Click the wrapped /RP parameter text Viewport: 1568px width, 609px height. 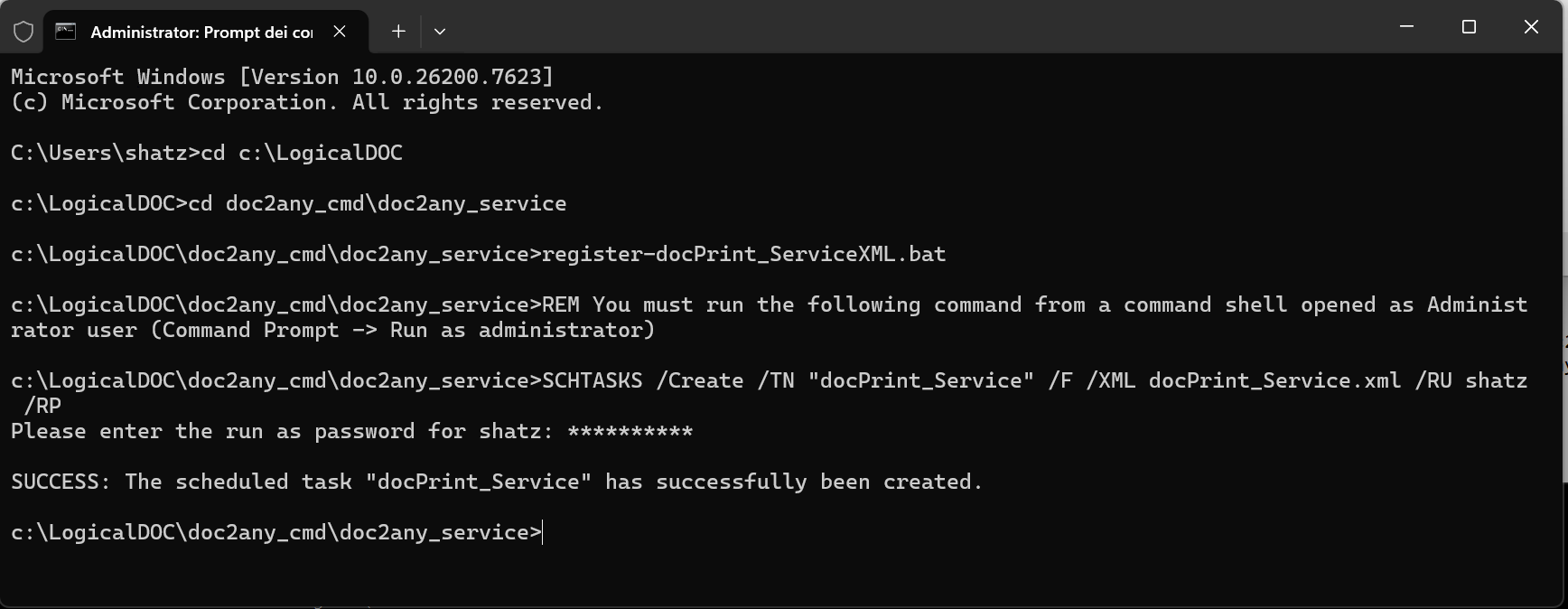pos(42,406)
